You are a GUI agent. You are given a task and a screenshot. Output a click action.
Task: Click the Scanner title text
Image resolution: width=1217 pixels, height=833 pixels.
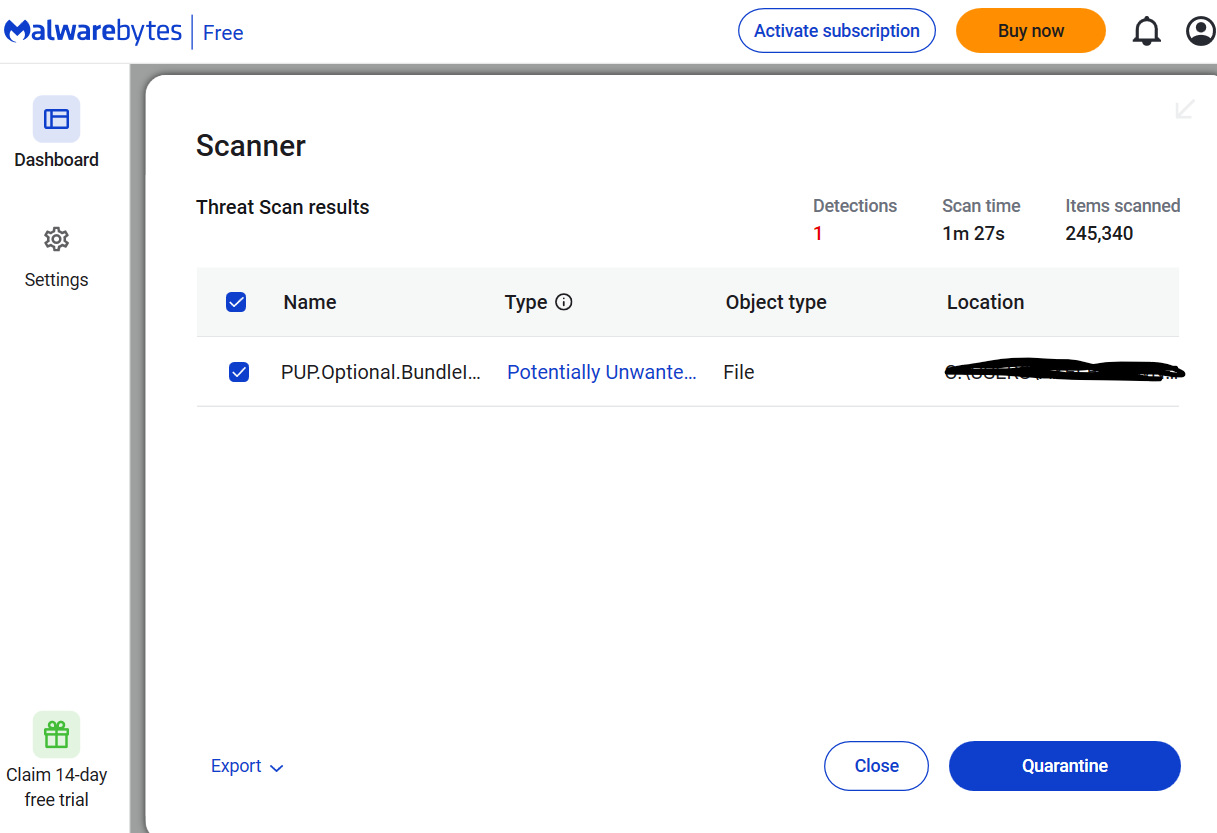251,146
